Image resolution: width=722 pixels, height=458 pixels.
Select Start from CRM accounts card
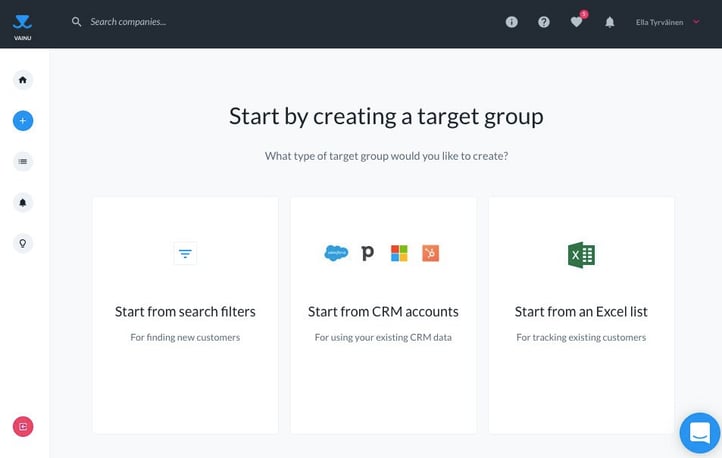[x=383, y=315]
